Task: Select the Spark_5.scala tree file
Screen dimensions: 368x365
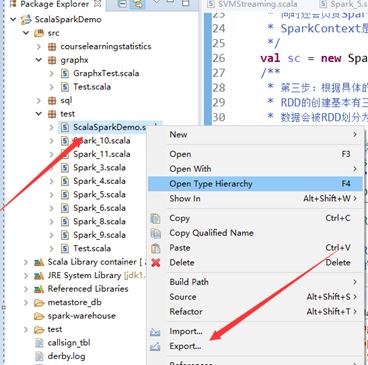Action: click(x=99, y=195)
